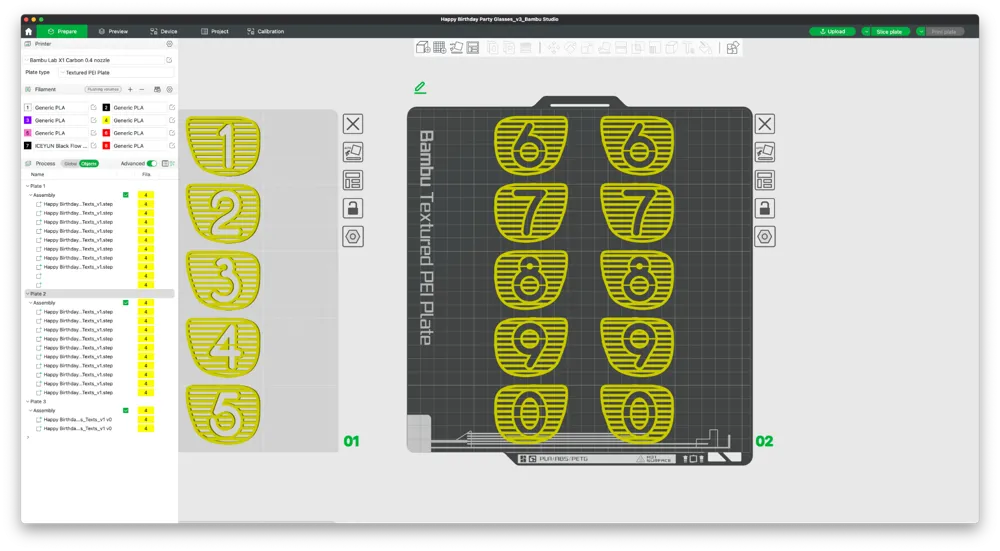Click the Add object cube icon
Viewport: 1000px width, 551px height.
(423, 48)
